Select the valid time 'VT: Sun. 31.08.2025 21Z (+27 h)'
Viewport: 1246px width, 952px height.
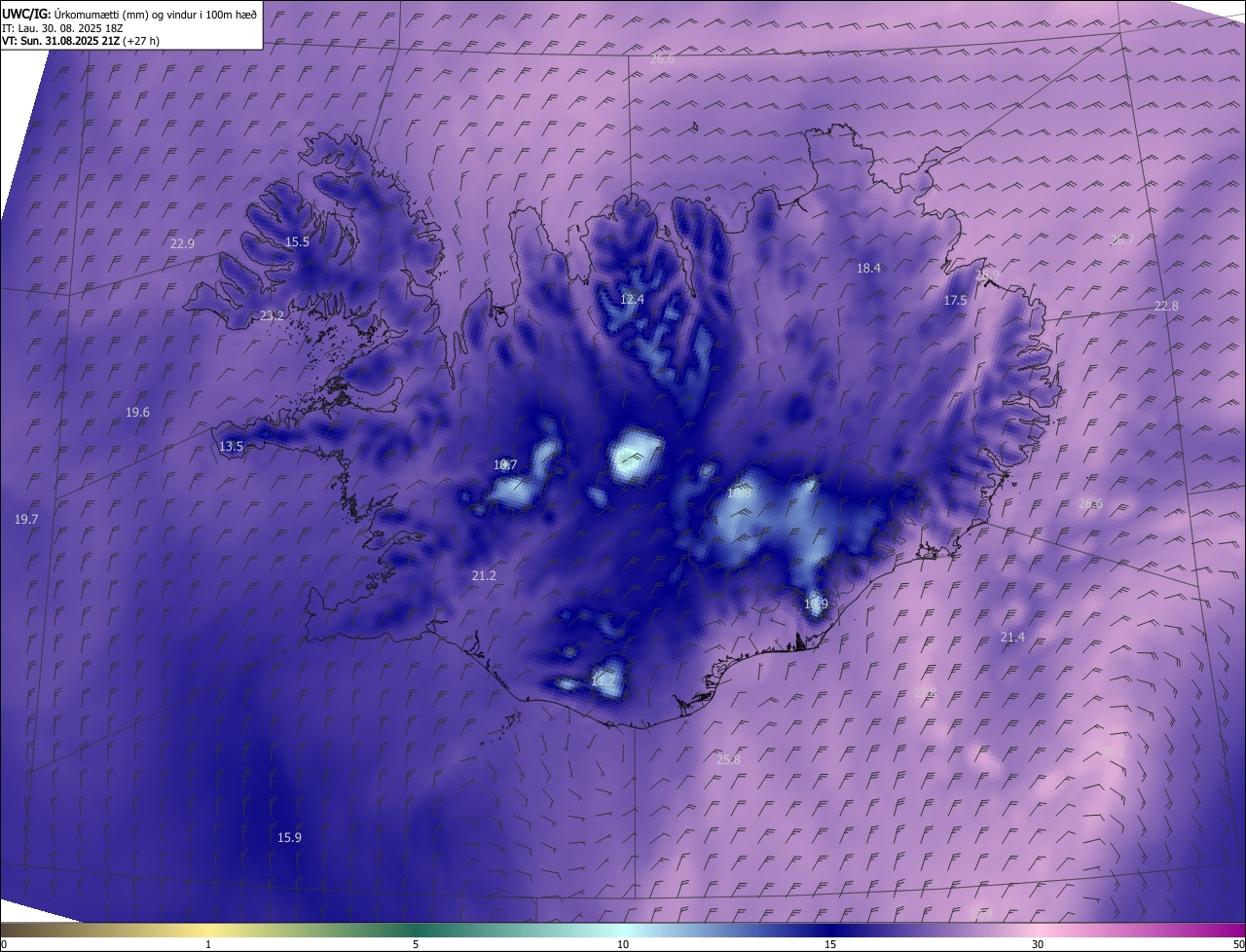pyautogui.click(x=81, y=41)
